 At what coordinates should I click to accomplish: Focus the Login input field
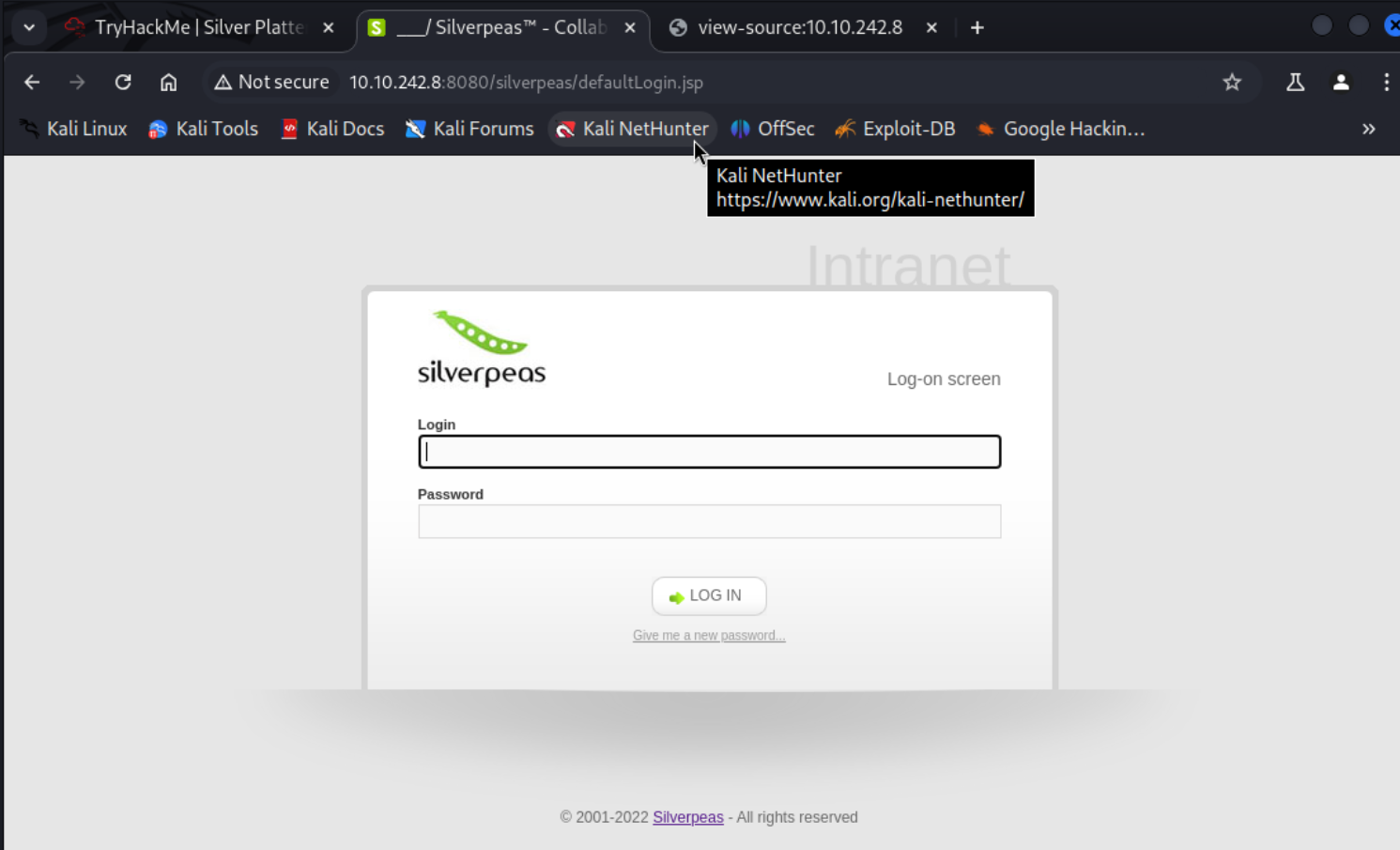pyautogui.click(x=709, y=452)
